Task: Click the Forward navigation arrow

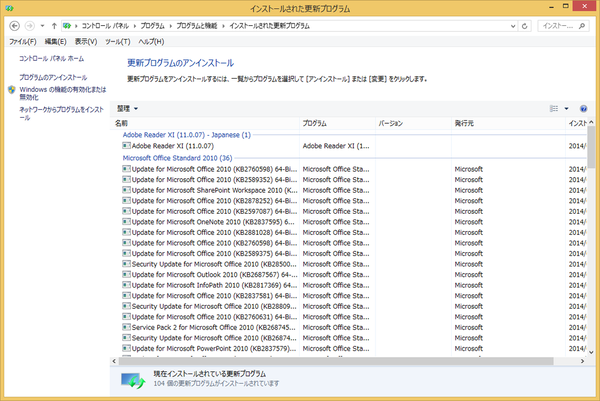Action: pos(29,26)
